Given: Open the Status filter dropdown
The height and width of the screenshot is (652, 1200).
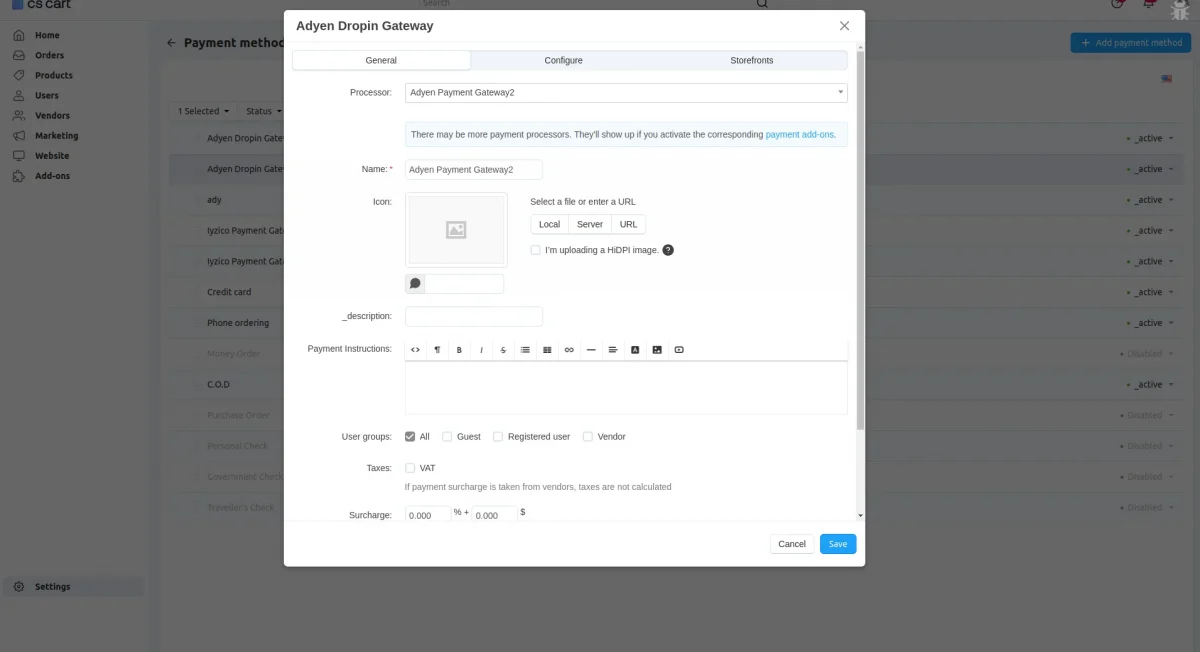Looking at the screenshot, I should 264,111.
